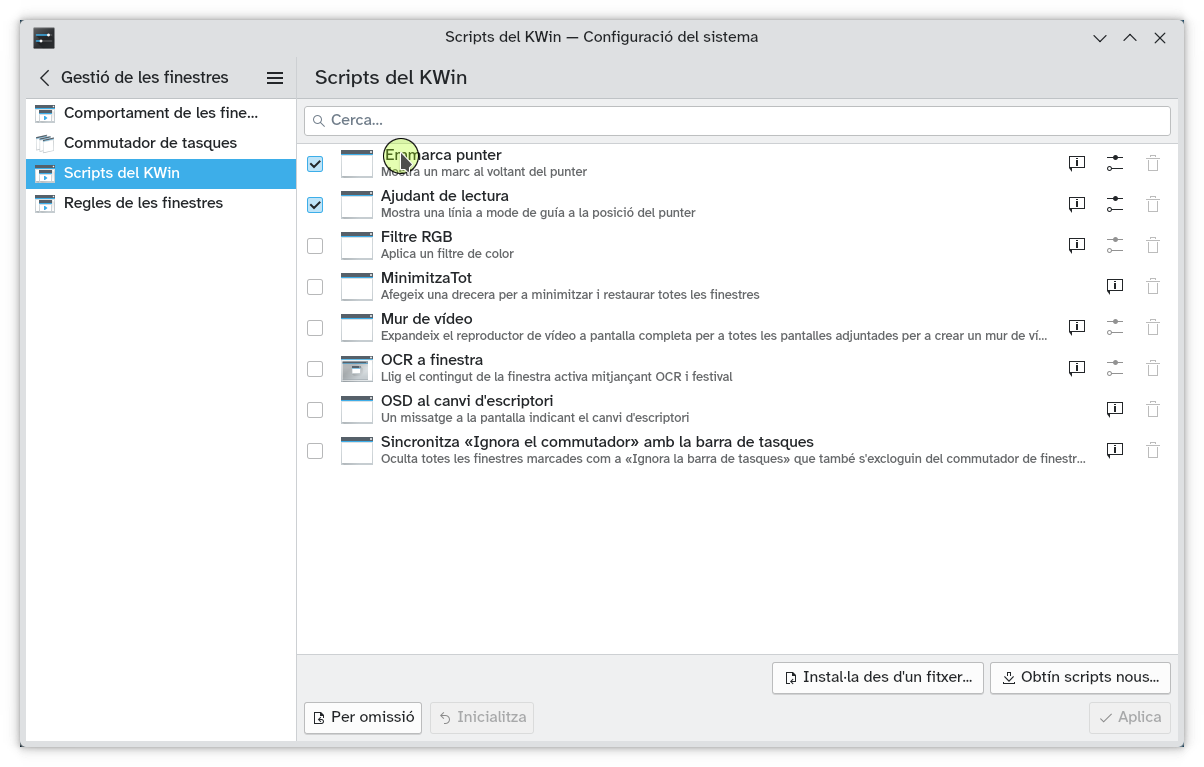Delete the Sincronitza «Ignora el commutador» script
This screenshot has width=1204, height=767.
(x=1153, y=450)
